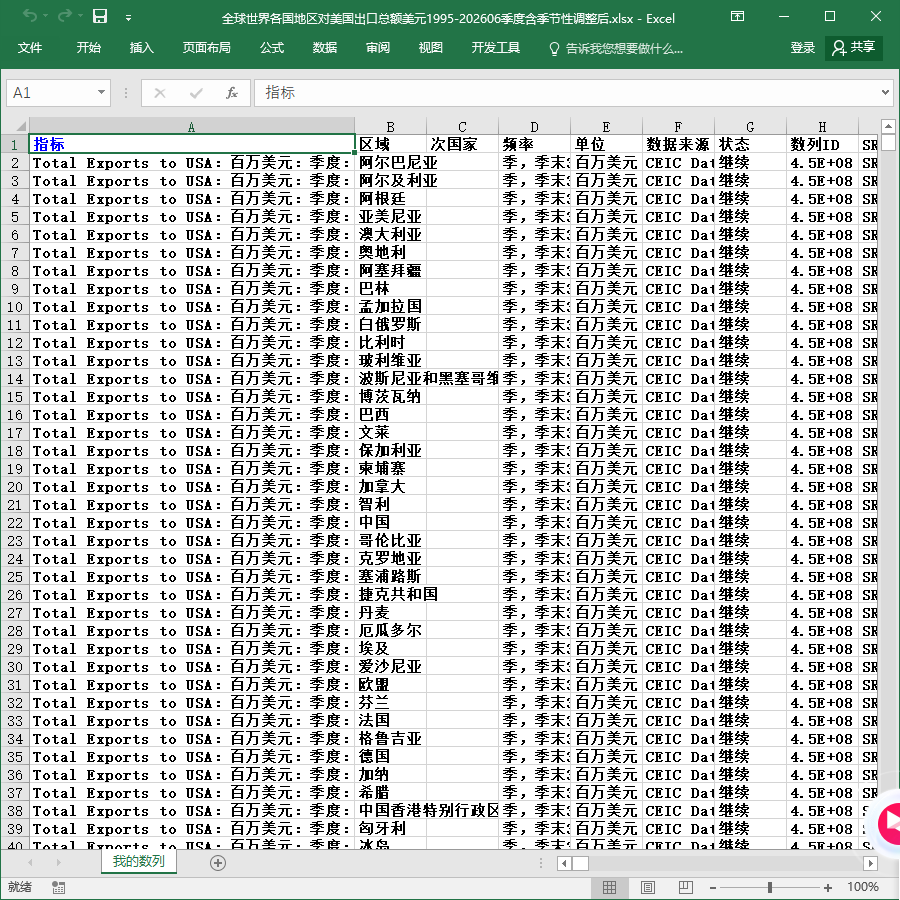The image size is (900, 900).
Task: Open the 公式 ribbon tab
Action: click(272, 48)
